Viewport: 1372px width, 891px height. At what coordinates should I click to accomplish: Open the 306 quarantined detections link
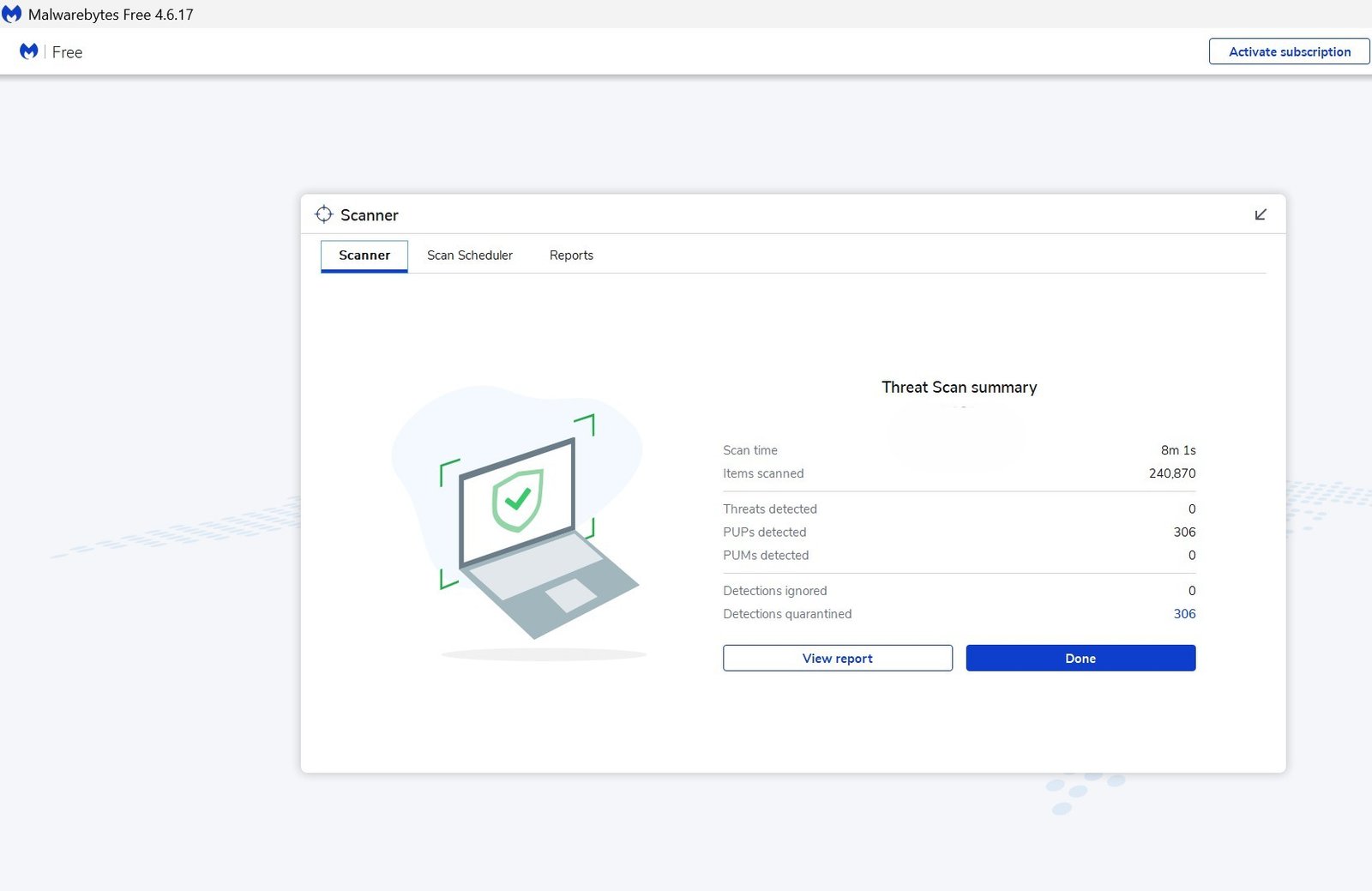pos(1184,614)
